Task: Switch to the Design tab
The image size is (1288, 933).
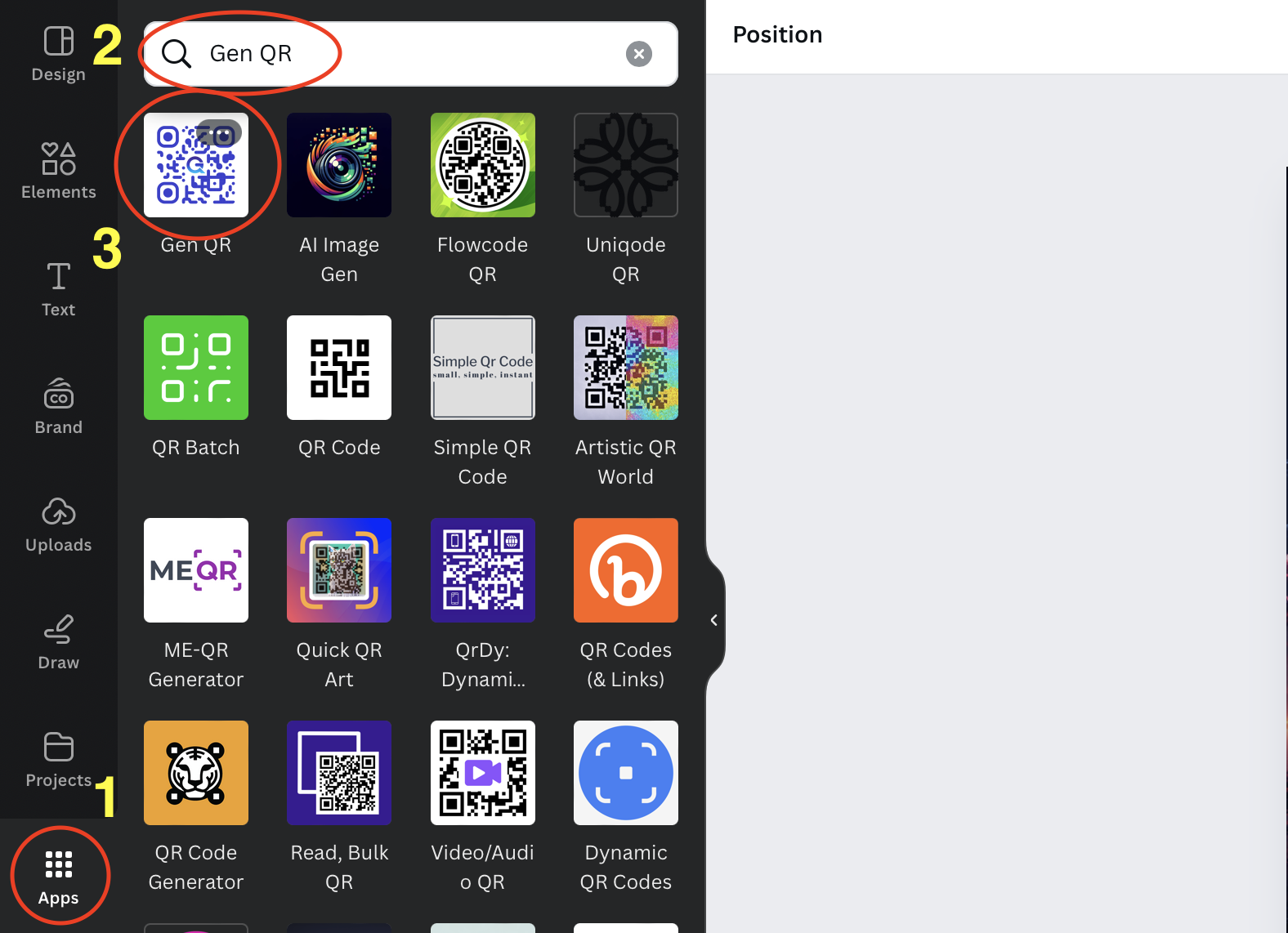Action: [x=59, y=54]
